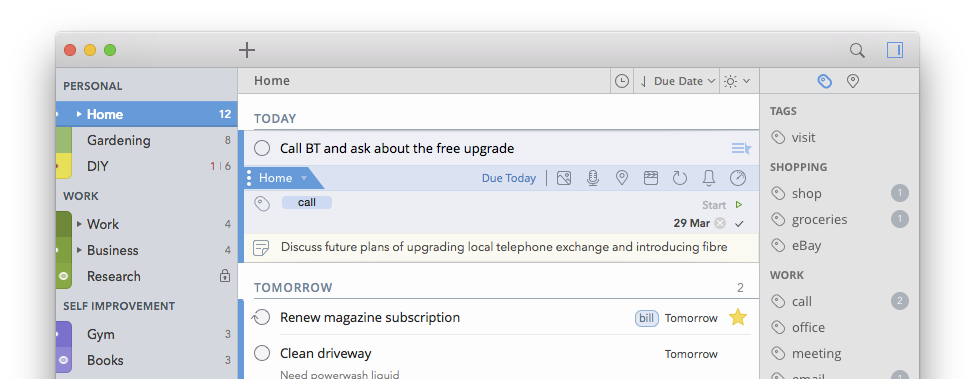Click the timer gauge icon
This screenshot has width=975, height=379.
coord(737,178)
